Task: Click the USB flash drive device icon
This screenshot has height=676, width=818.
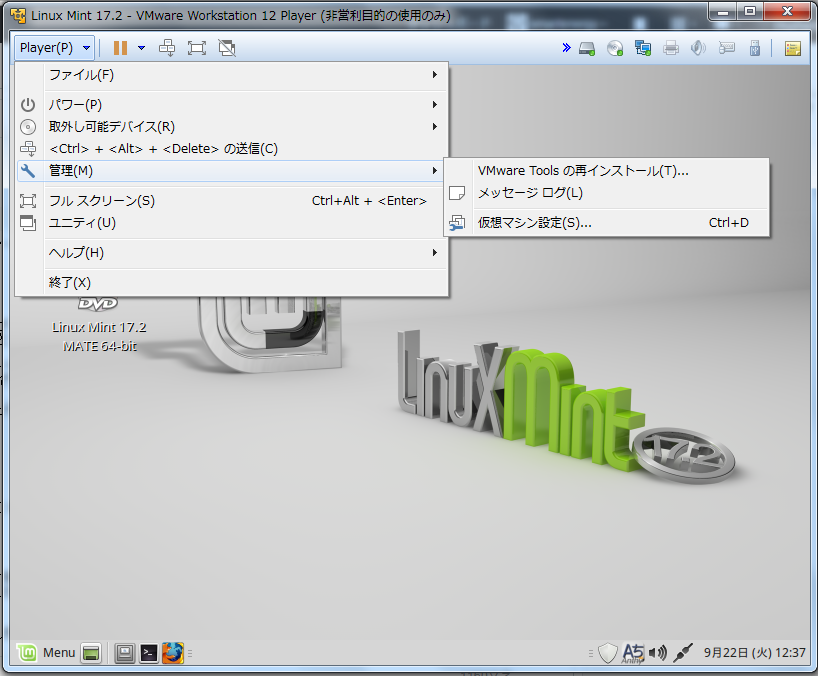Action: point(754,49)
